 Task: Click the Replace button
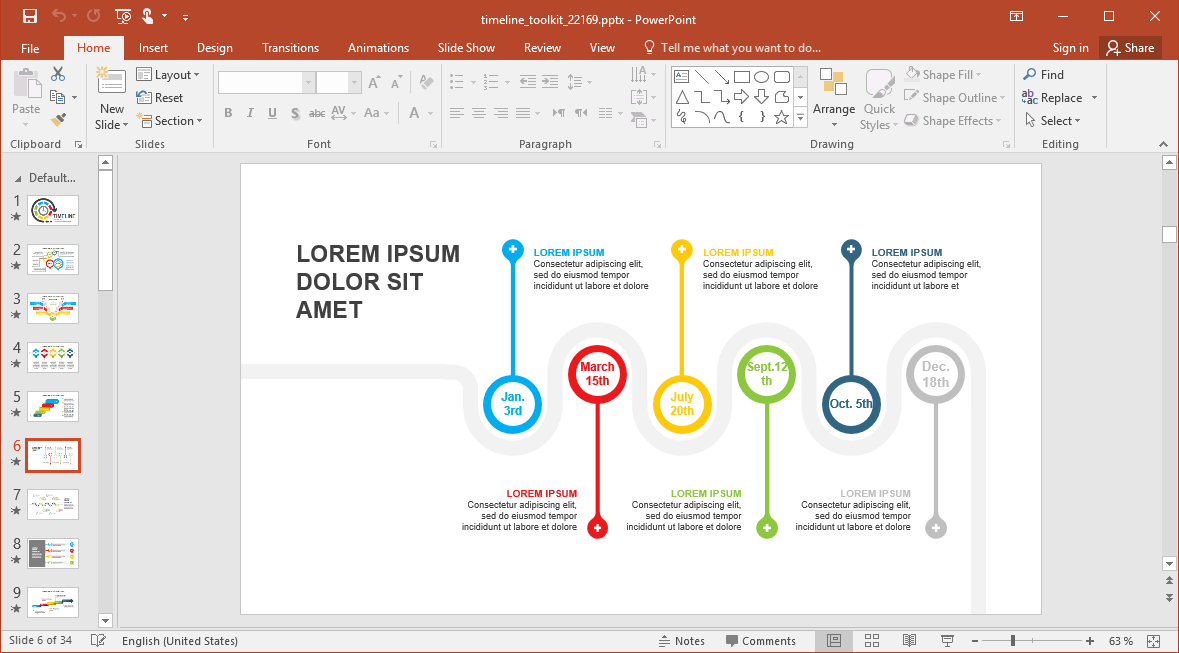1060,98
